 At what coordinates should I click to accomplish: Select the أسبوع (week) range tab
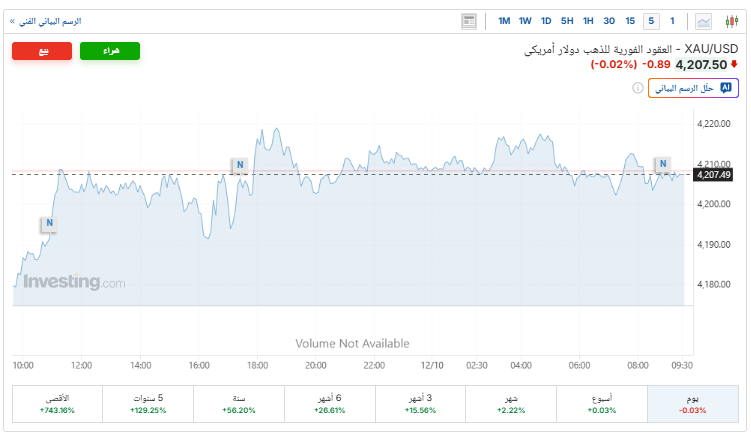(x=602, y=403)
